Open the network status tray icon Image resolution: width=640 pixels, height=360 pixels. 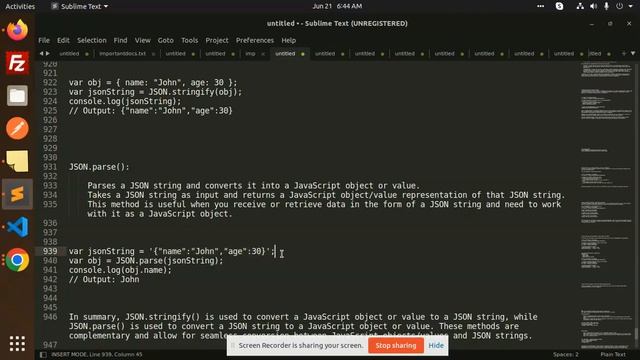[x=580, y=6]
